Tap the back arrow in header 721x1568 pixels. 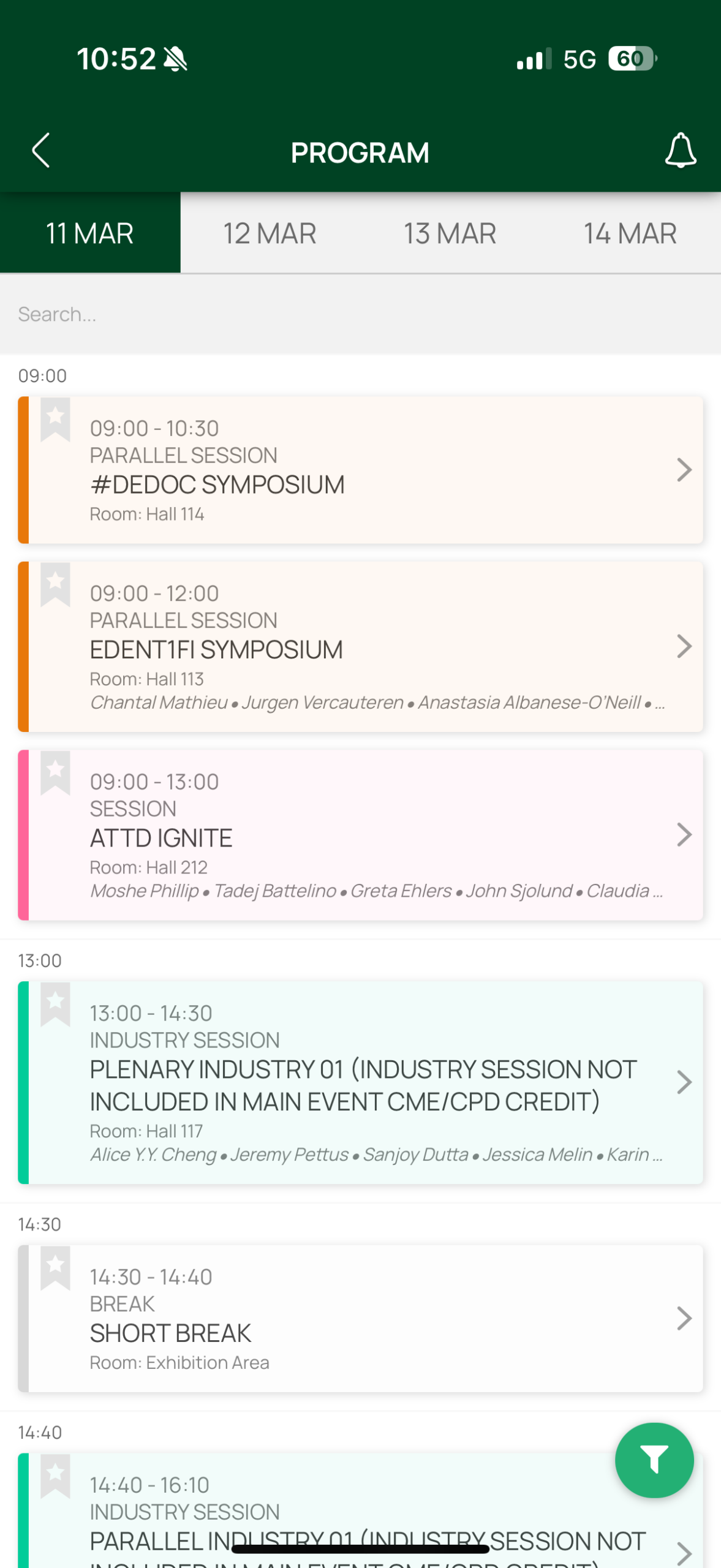pos(41,151)
